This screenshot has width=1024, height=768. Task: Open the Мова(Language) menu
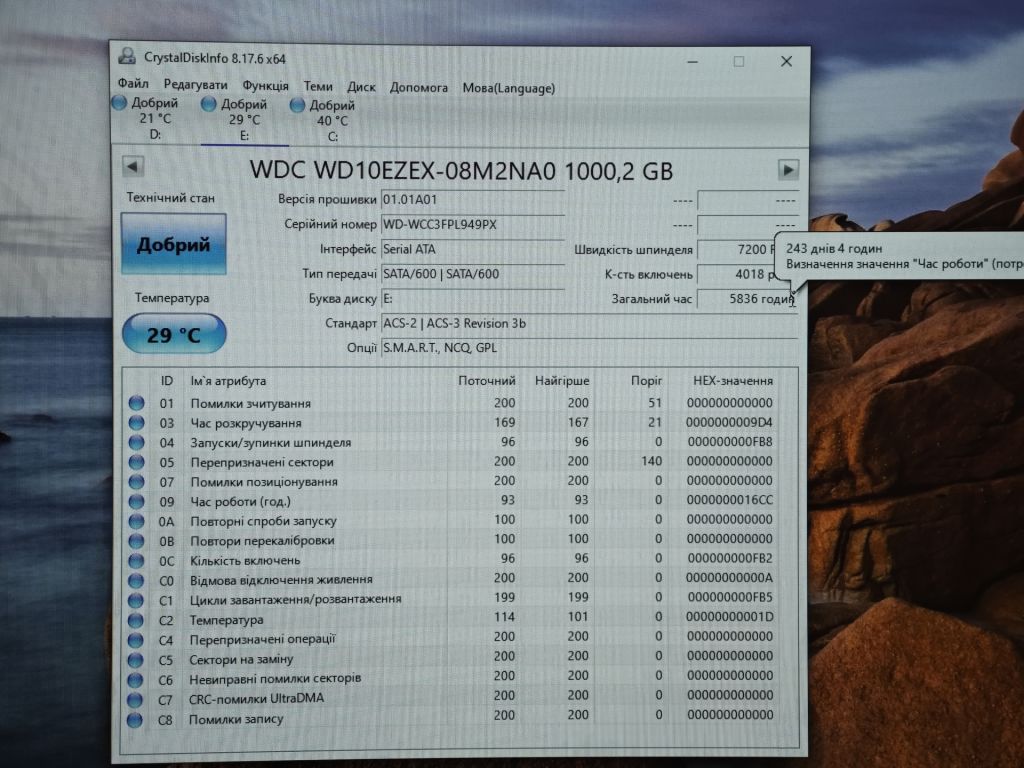point(509,88)
